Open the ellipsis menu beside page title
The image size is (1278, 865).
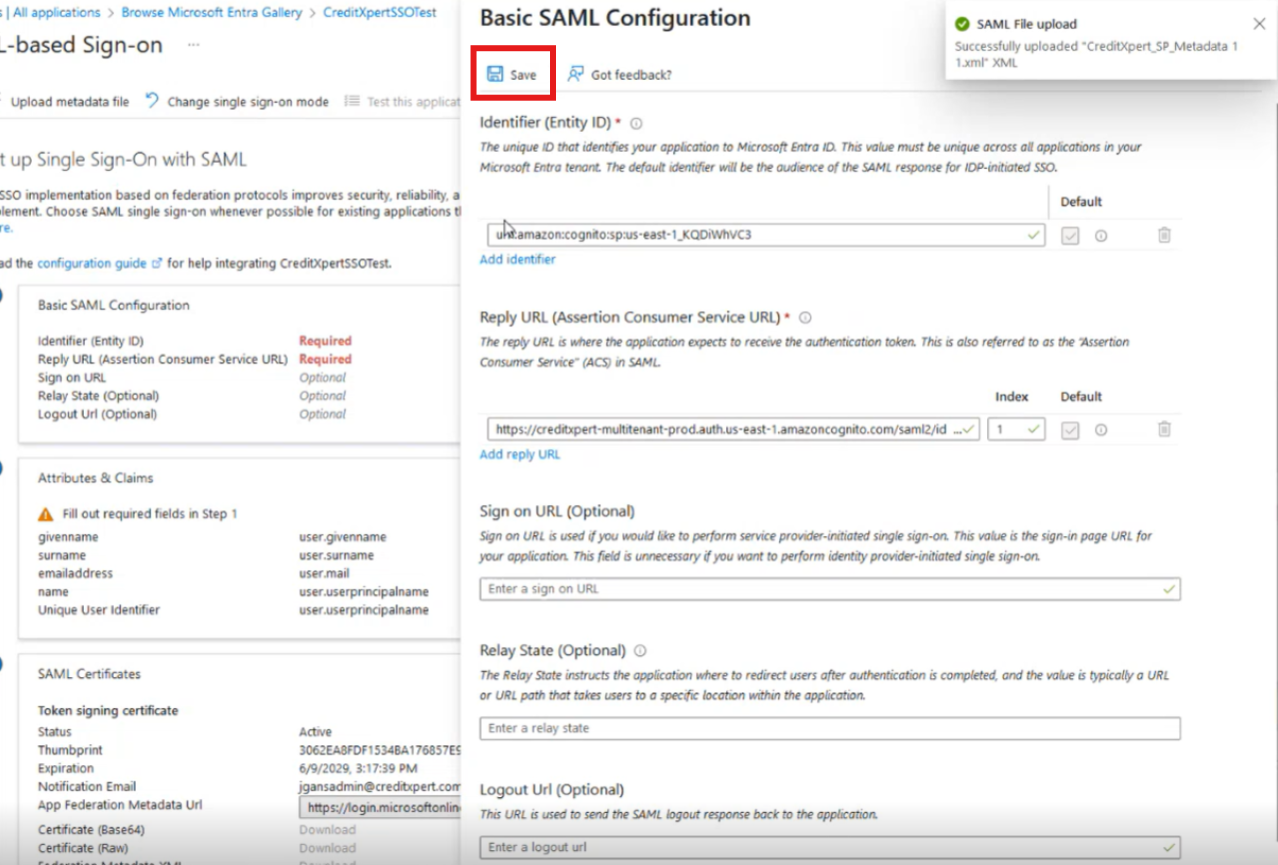pos(193,45)
